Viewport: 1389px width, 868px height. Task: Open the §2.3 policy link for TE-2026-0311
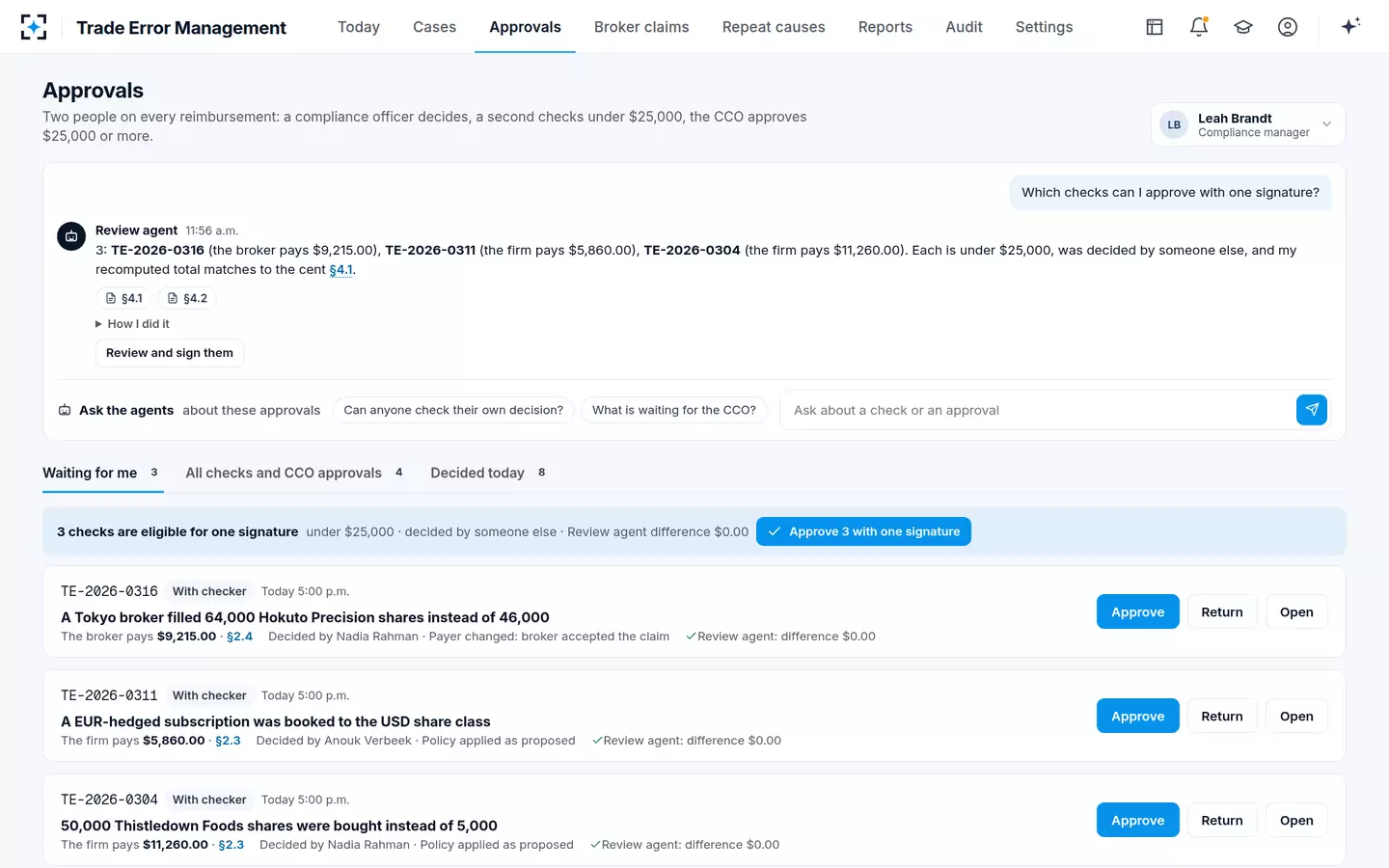(x=228, y=741)
